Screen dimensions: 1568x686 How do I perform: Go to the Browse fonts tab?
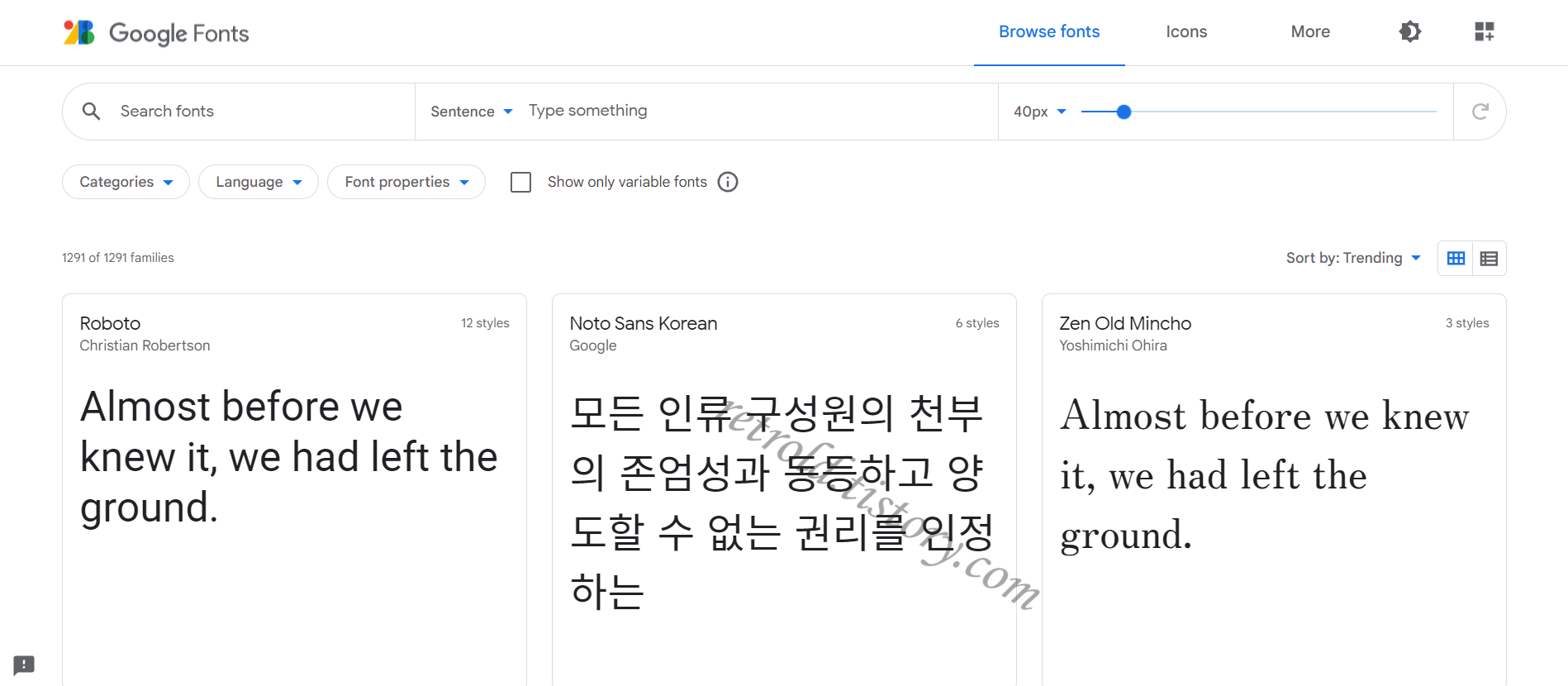pyautogui.click(x=1049, y=31)
